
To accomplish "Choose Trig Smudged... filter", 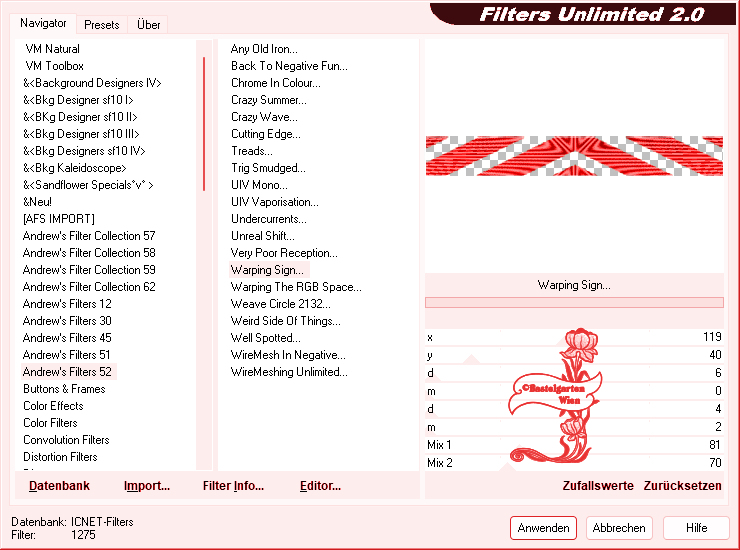I will point(268,168).
